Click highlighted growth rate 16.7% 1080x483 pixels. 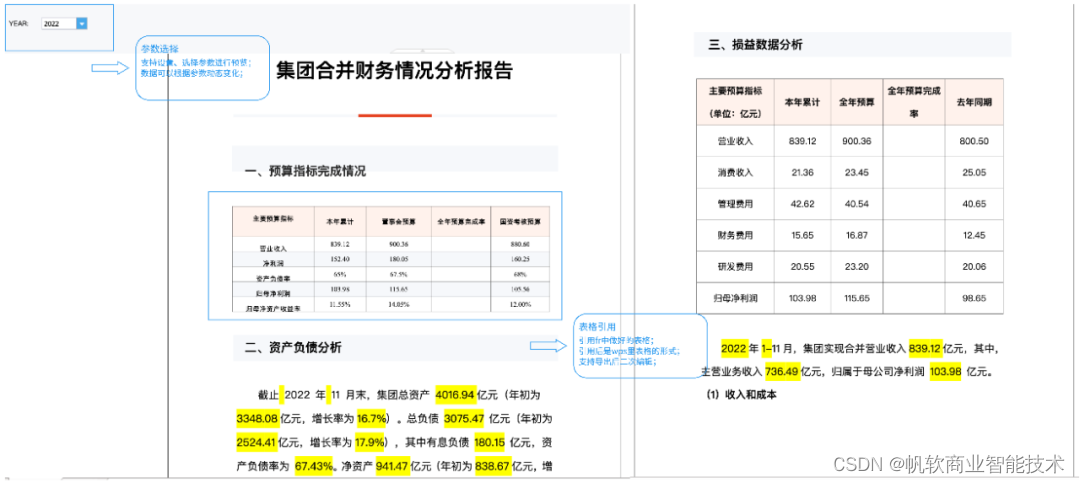coord(371,418)
